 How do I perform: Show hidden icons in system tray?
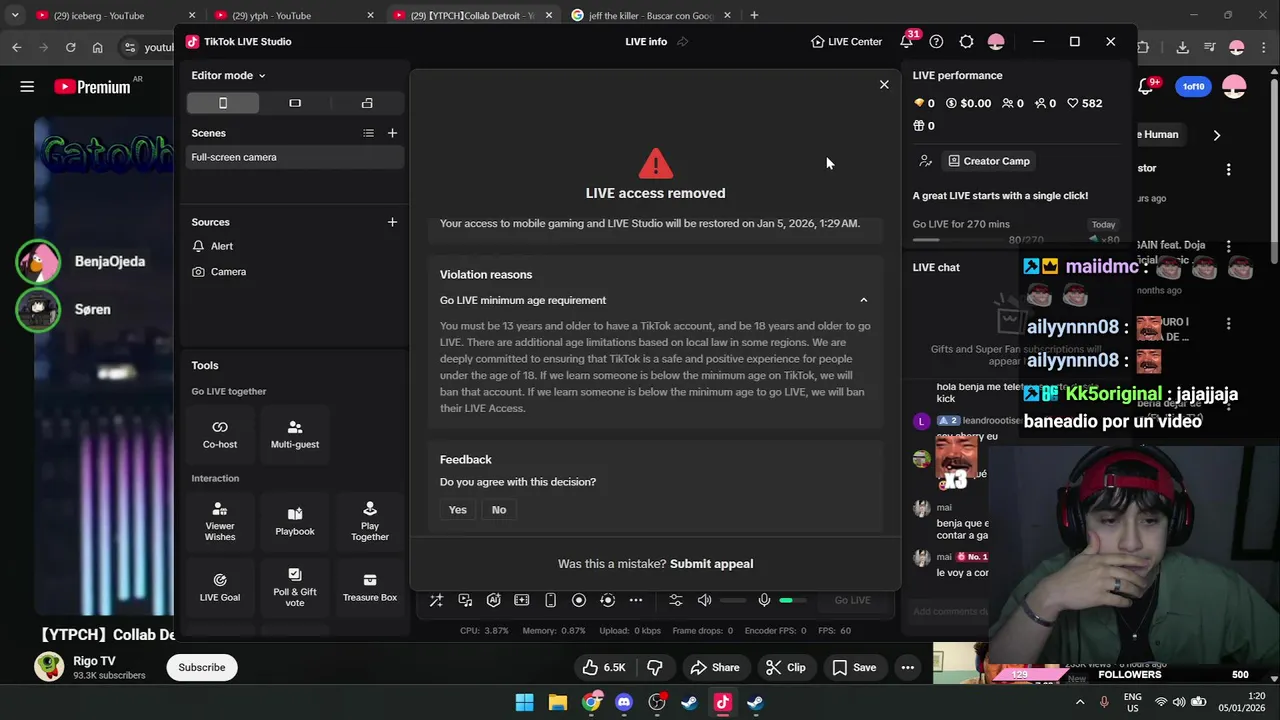click(1080, 703)
